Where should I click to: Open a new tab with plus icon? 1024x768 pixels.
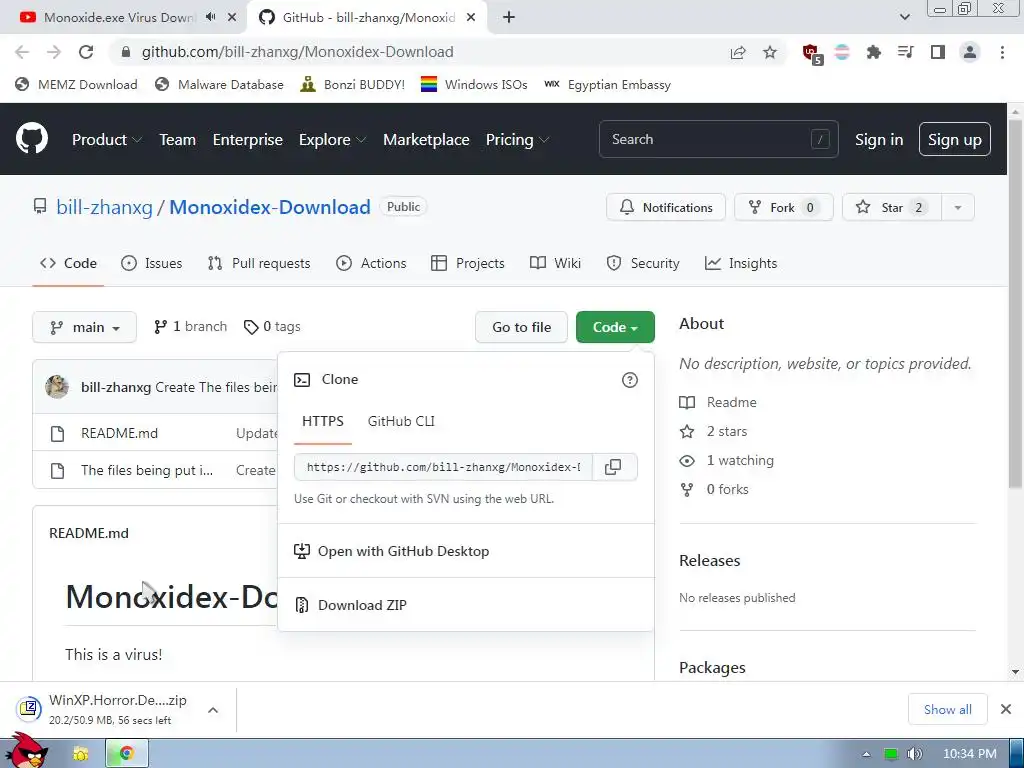click(509, 17)
